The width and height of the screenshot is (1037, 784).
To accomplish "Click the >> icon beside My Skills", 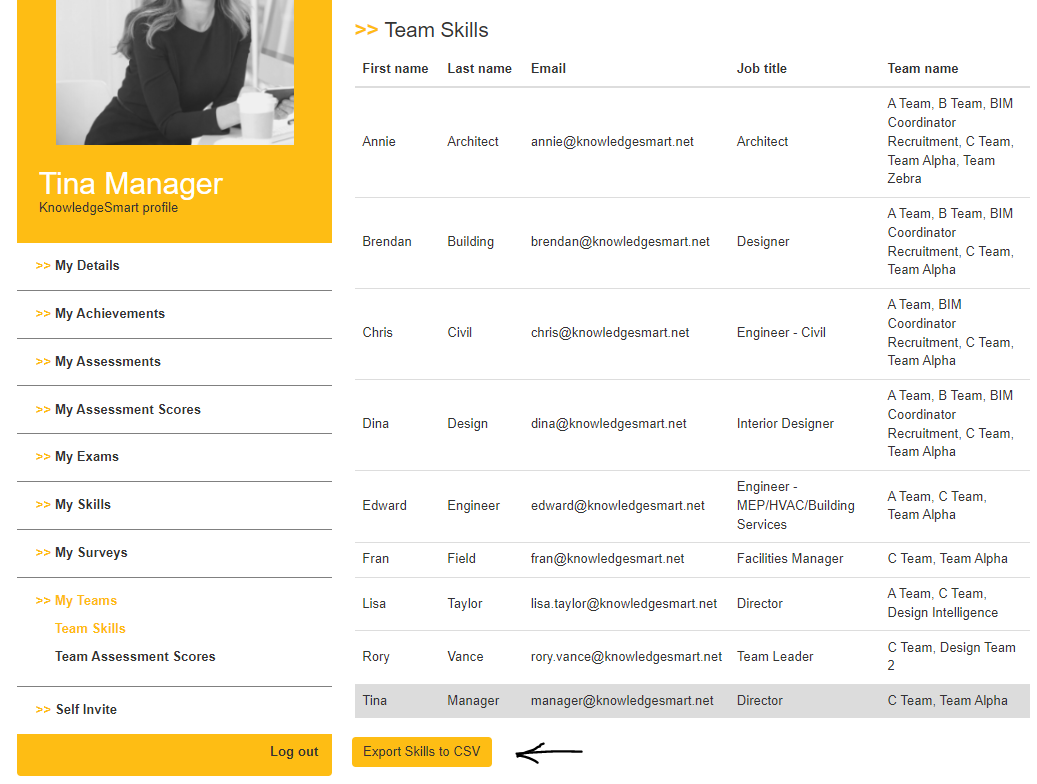I will [45, 504].
